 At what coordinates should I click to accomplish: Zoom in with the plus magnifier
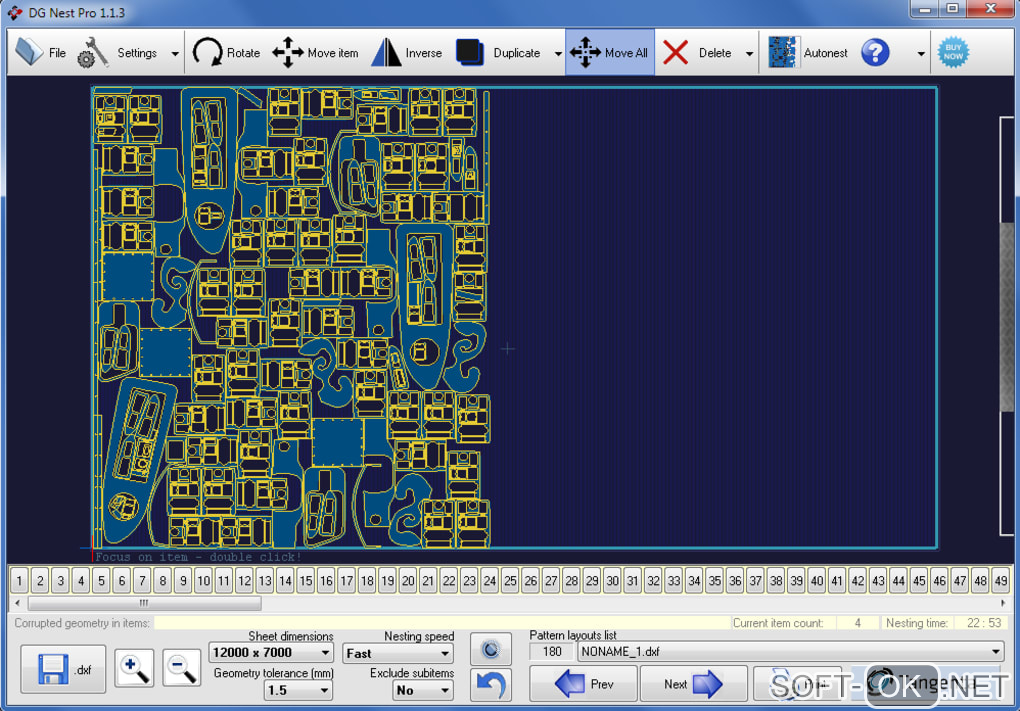pos(135,668)
